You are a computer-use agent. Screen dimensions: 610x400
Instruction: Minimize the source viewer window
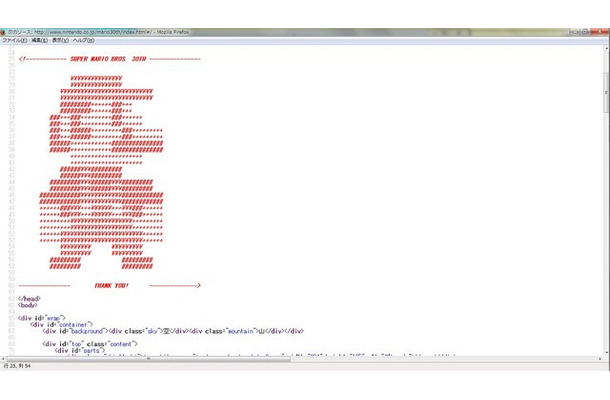pos(575,32)
